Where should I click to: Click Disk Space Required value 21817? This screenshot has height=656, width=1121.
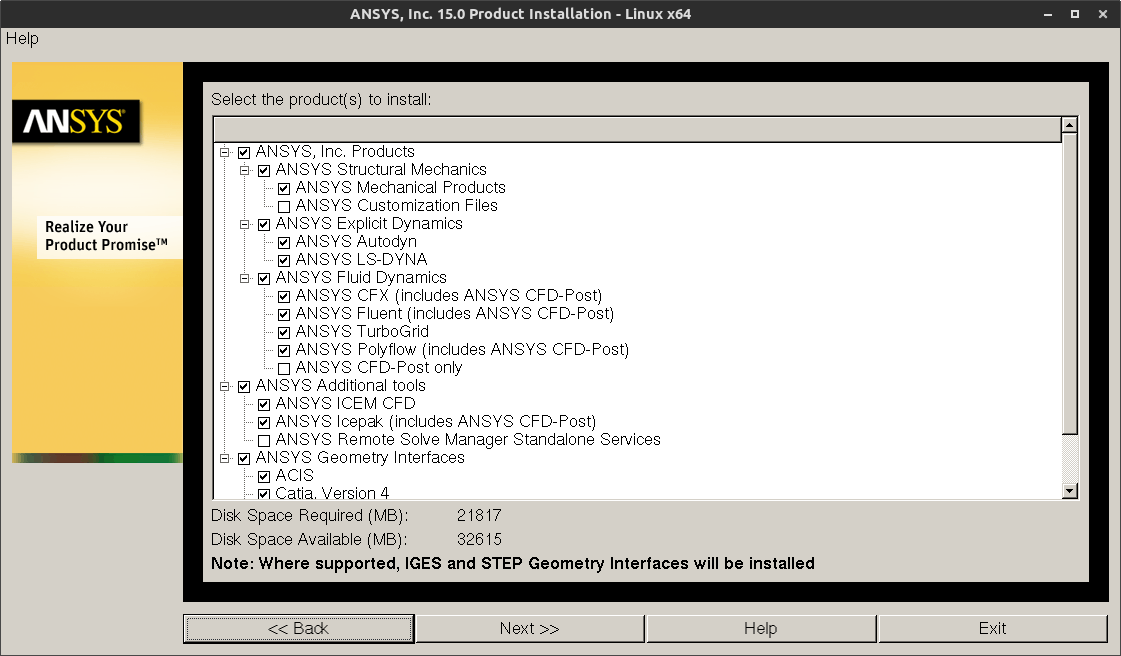coord(479,515)
